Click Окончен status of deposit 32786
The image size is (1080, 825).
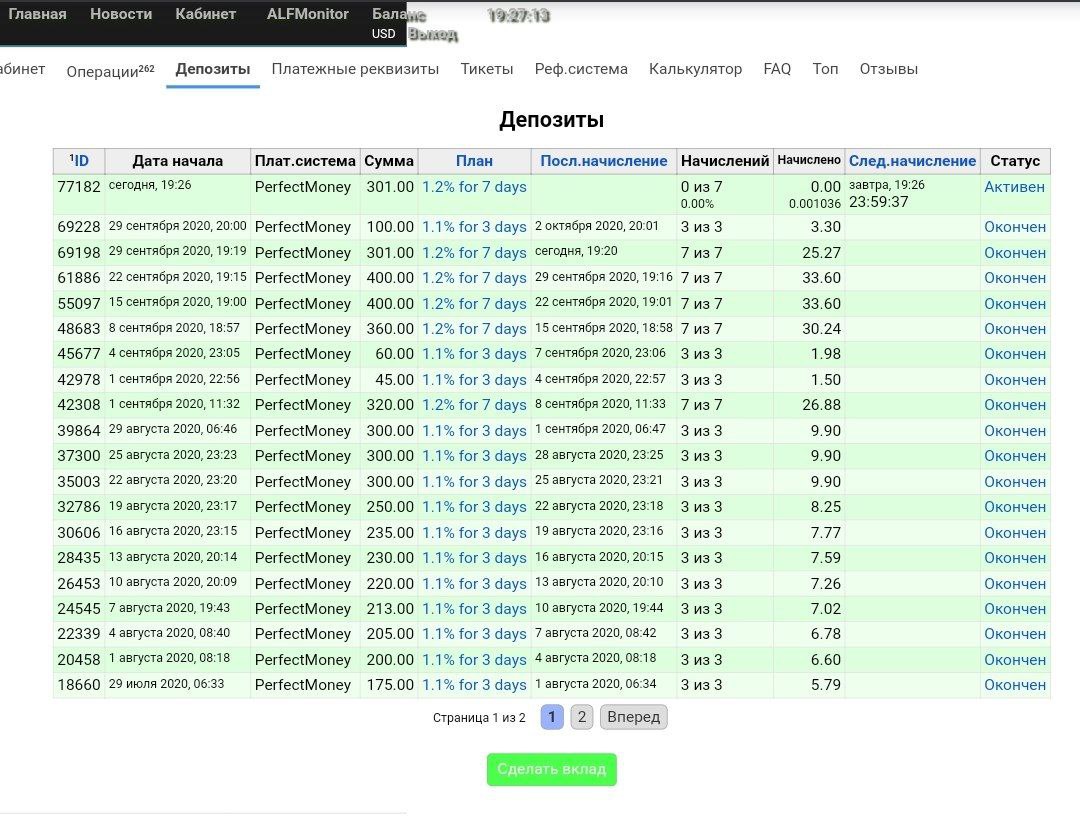click(1015, 506)
